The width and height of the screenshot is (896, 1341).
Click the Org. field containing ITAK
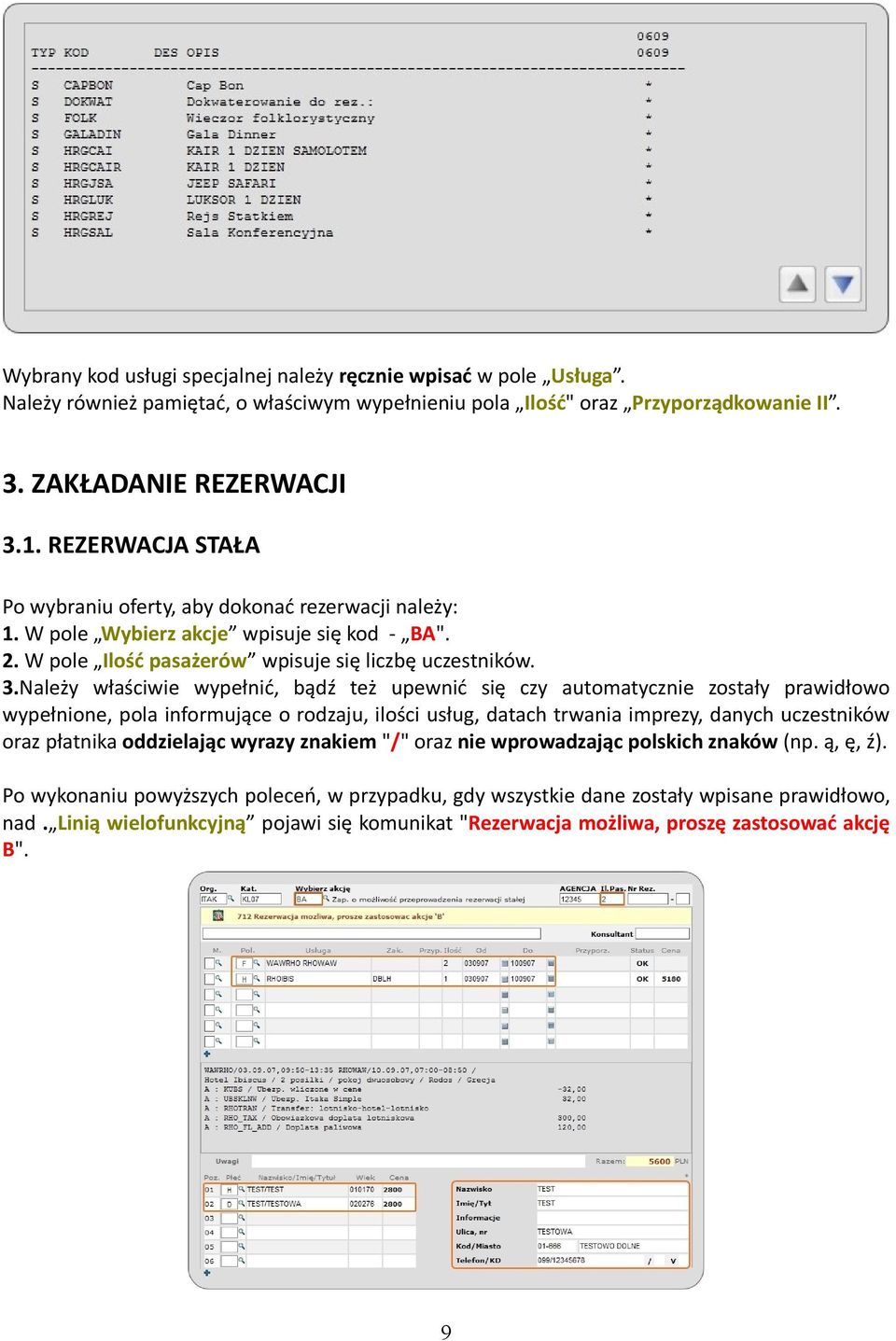point(213,899)
